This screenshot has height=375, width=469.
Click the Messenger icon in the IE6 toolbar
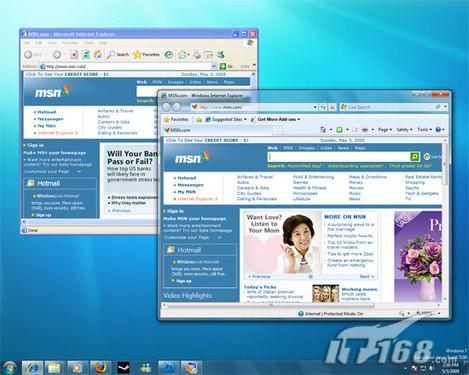[x=220, y=55]
